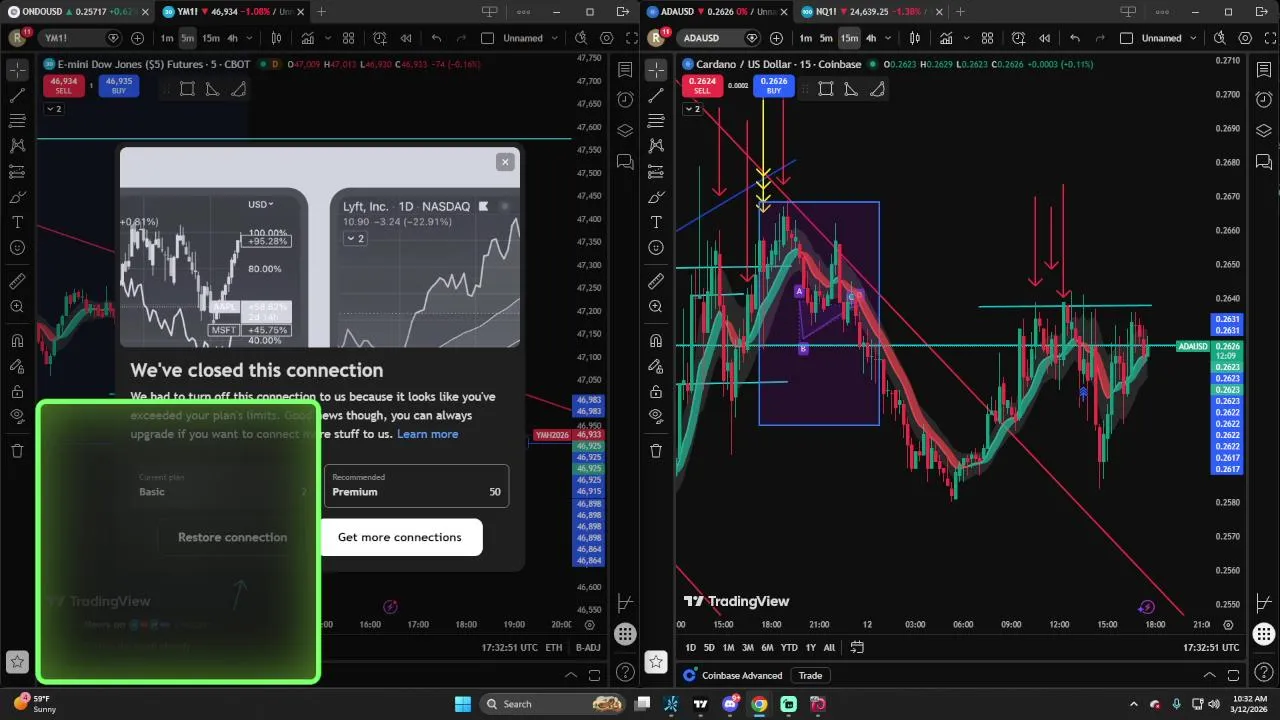Select 1m interval in ADAUSD window
The width and height of the screenshot is (1280, 720).
806,38
